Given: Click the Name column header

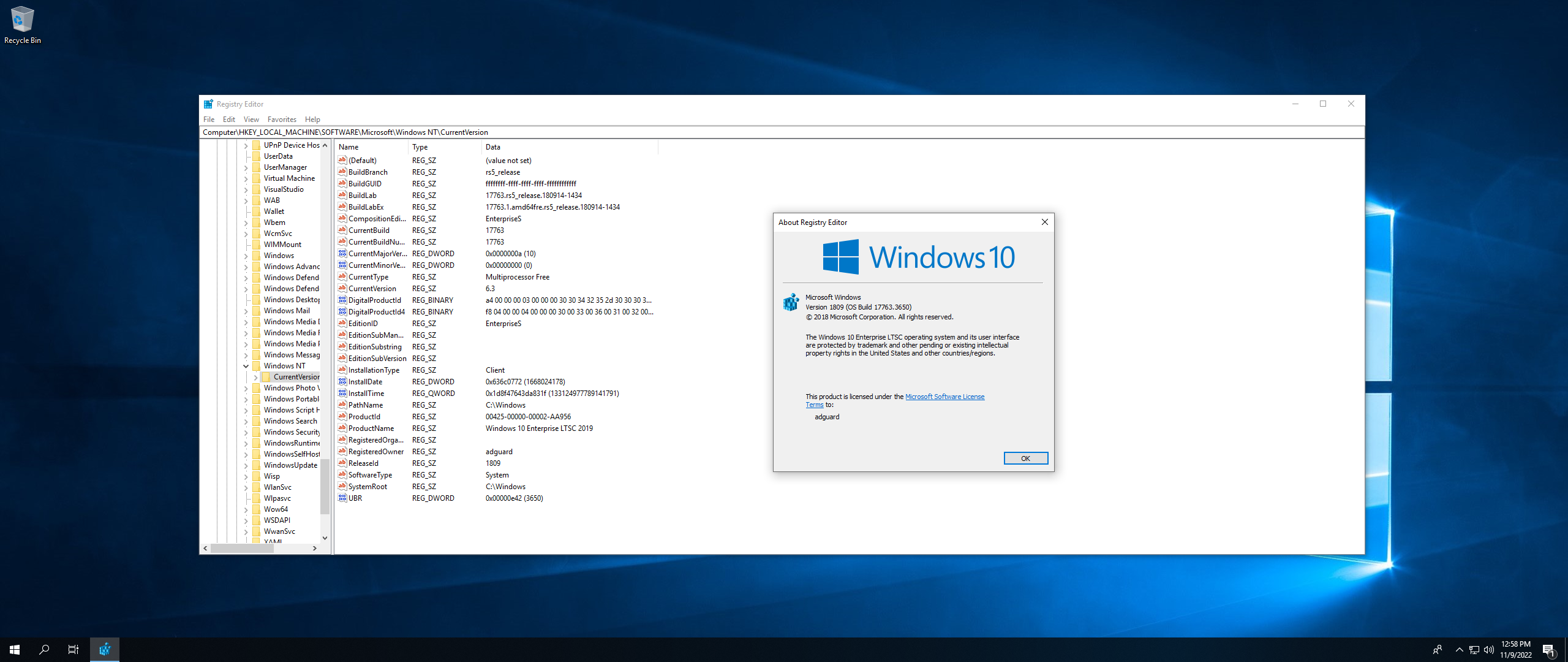Looking at the screenshot, I should pos(372,147).
